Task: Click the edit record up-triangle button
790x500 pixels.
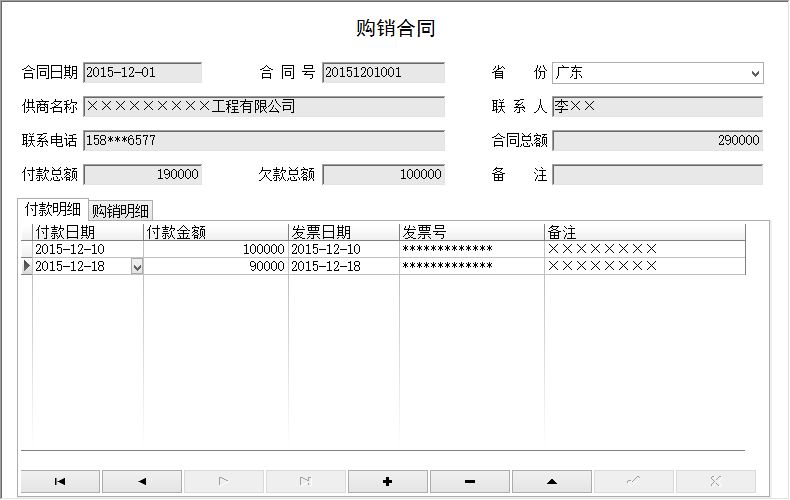Action: point(552,482)
